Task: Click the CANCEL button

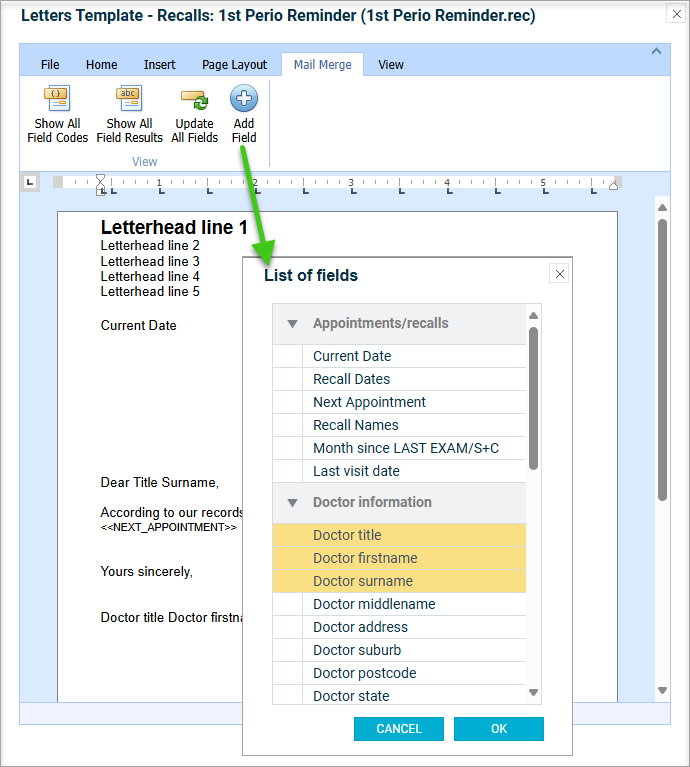Action: coord(399,729)
